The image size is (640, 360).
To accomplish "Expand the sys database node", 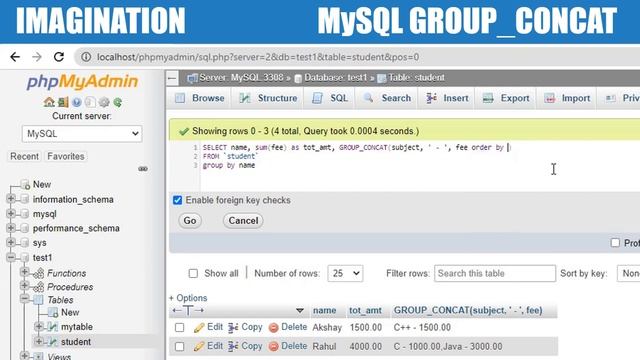I will coord(11,242).
